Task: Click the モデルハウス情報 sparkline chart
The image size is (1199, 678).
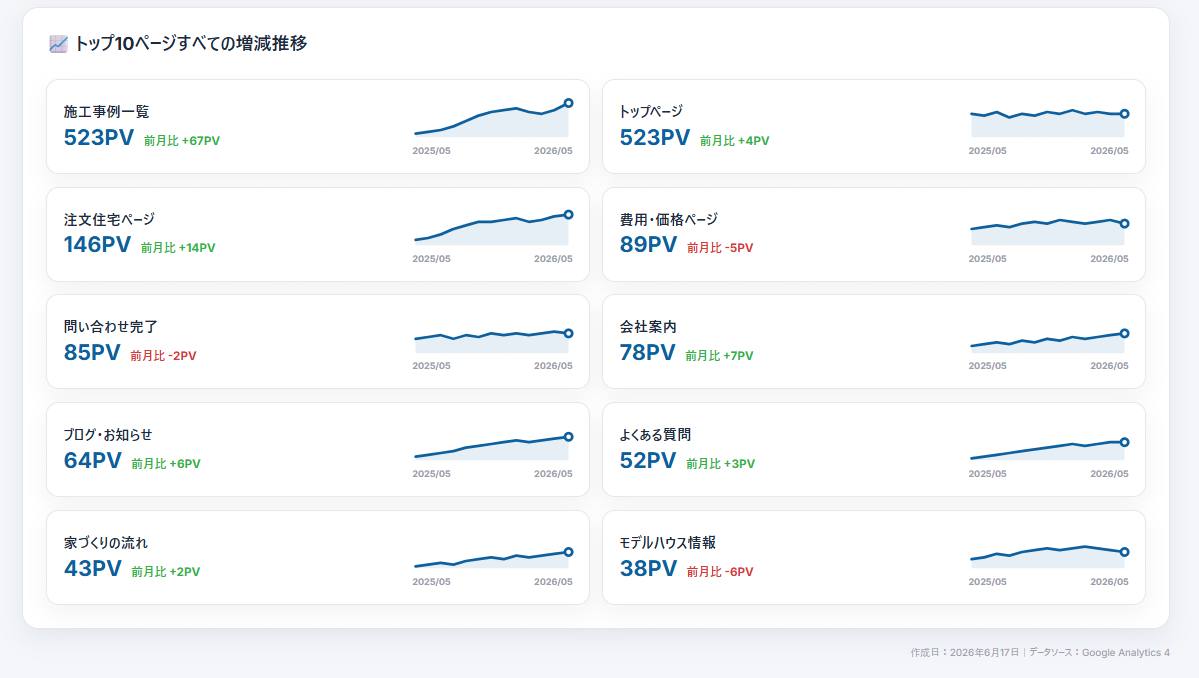Action: [1048, 557]
